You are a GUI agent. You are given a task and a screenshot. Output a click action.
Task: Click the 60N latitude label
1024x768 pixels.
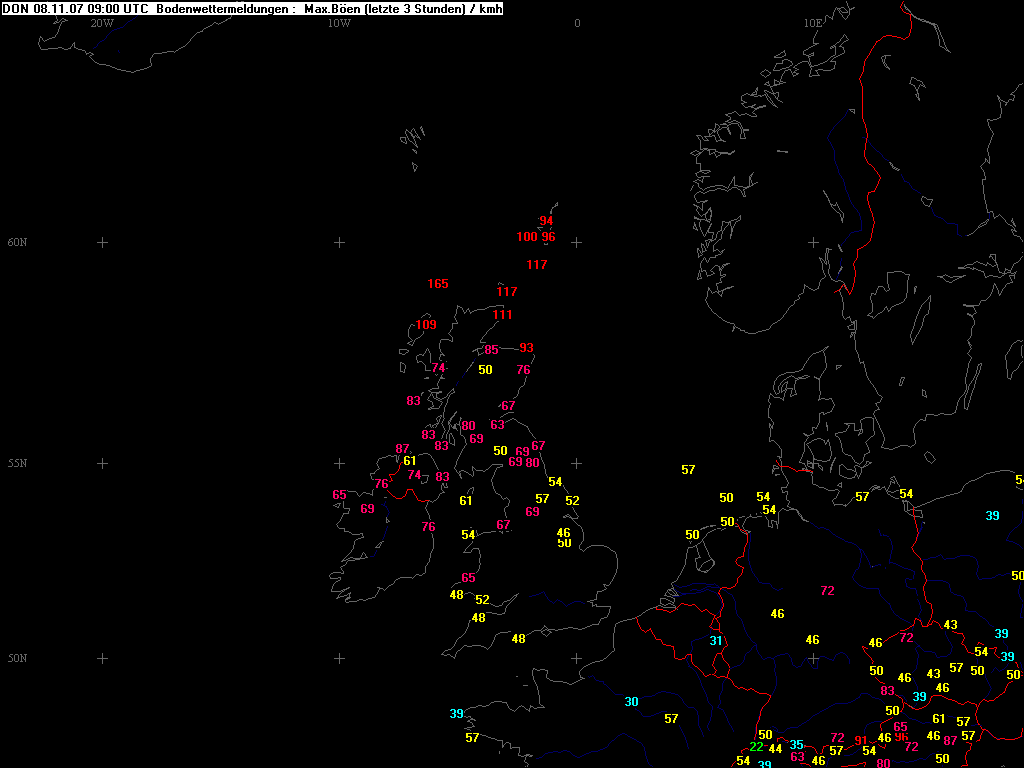[x=17, y=243]
